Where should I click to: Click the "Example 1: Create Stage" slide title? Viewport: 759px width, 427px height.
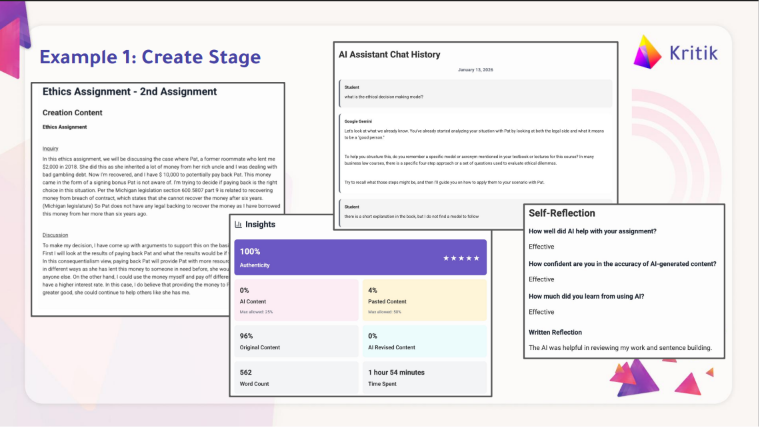(150, 57)
